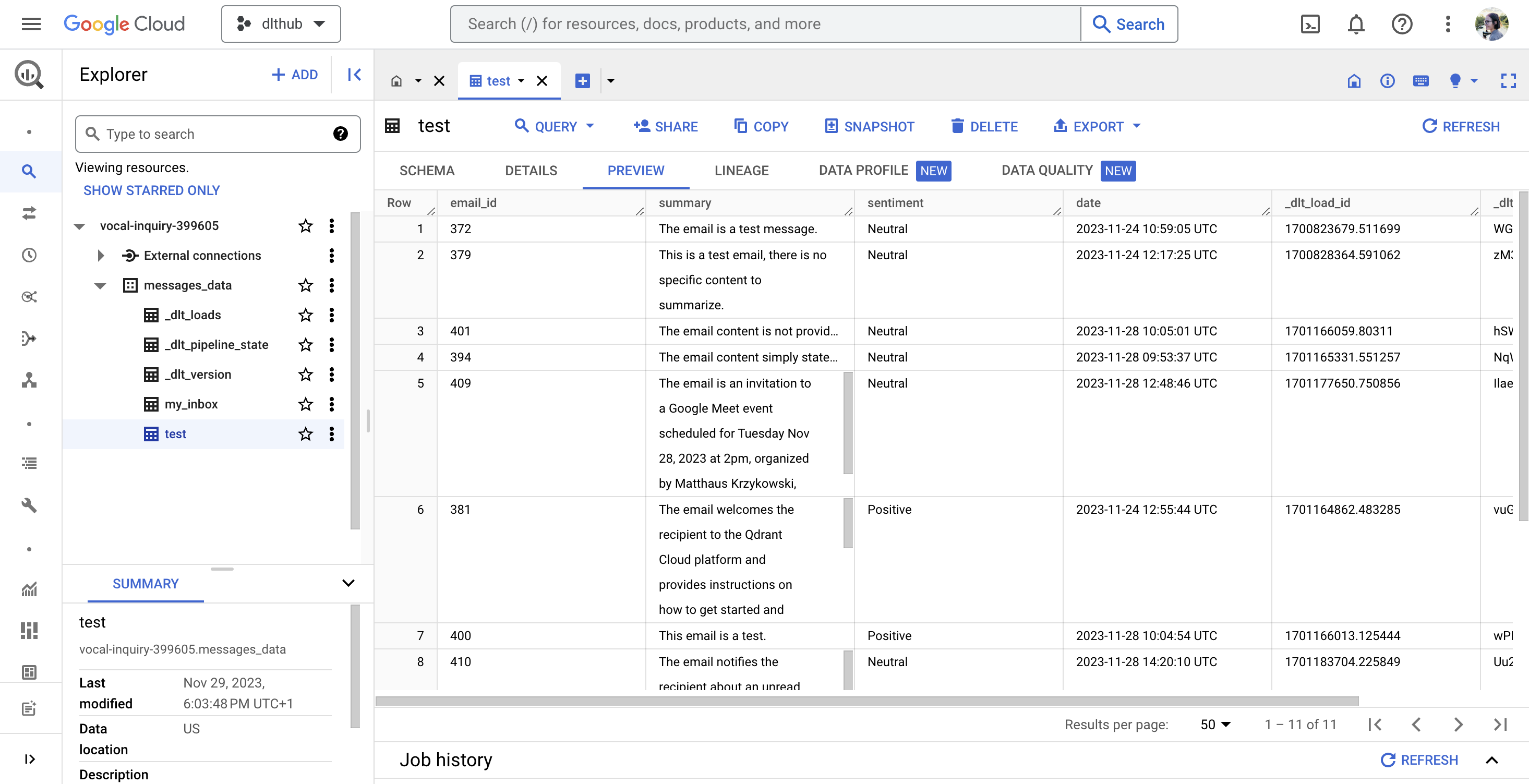Delete the test table
1529x784 pixels.
point(983,126)
